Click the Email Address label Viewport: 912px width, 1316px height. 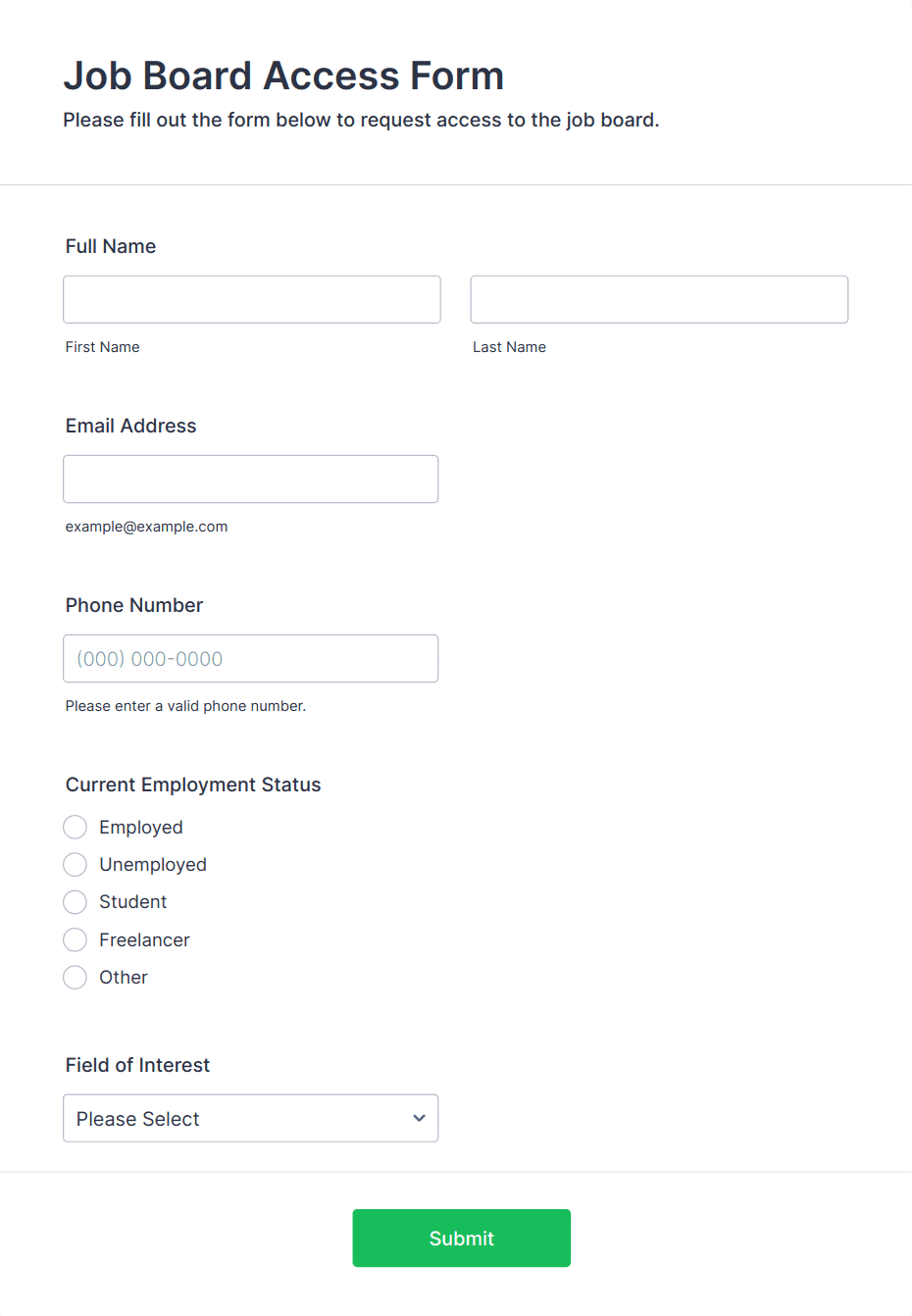(x=131, y=426)
